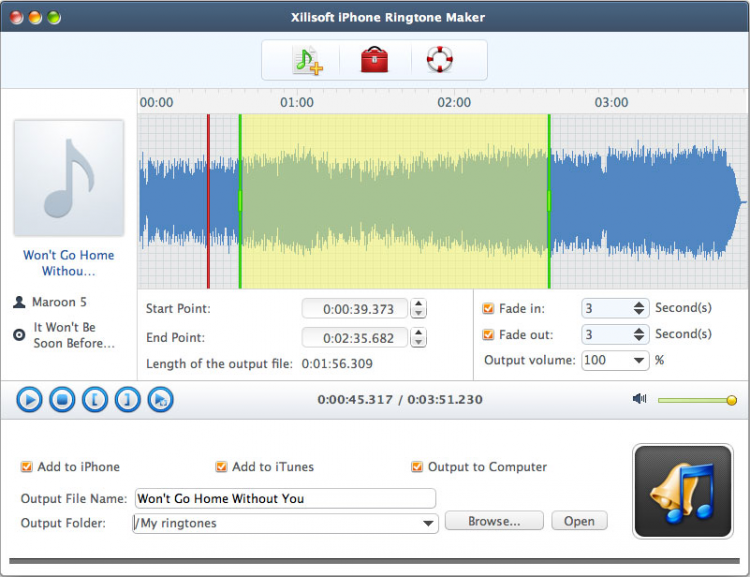Viewport: 750px width, 577px height.
Task: Set end point with right bracket button
Action: [x=128, y=399]
